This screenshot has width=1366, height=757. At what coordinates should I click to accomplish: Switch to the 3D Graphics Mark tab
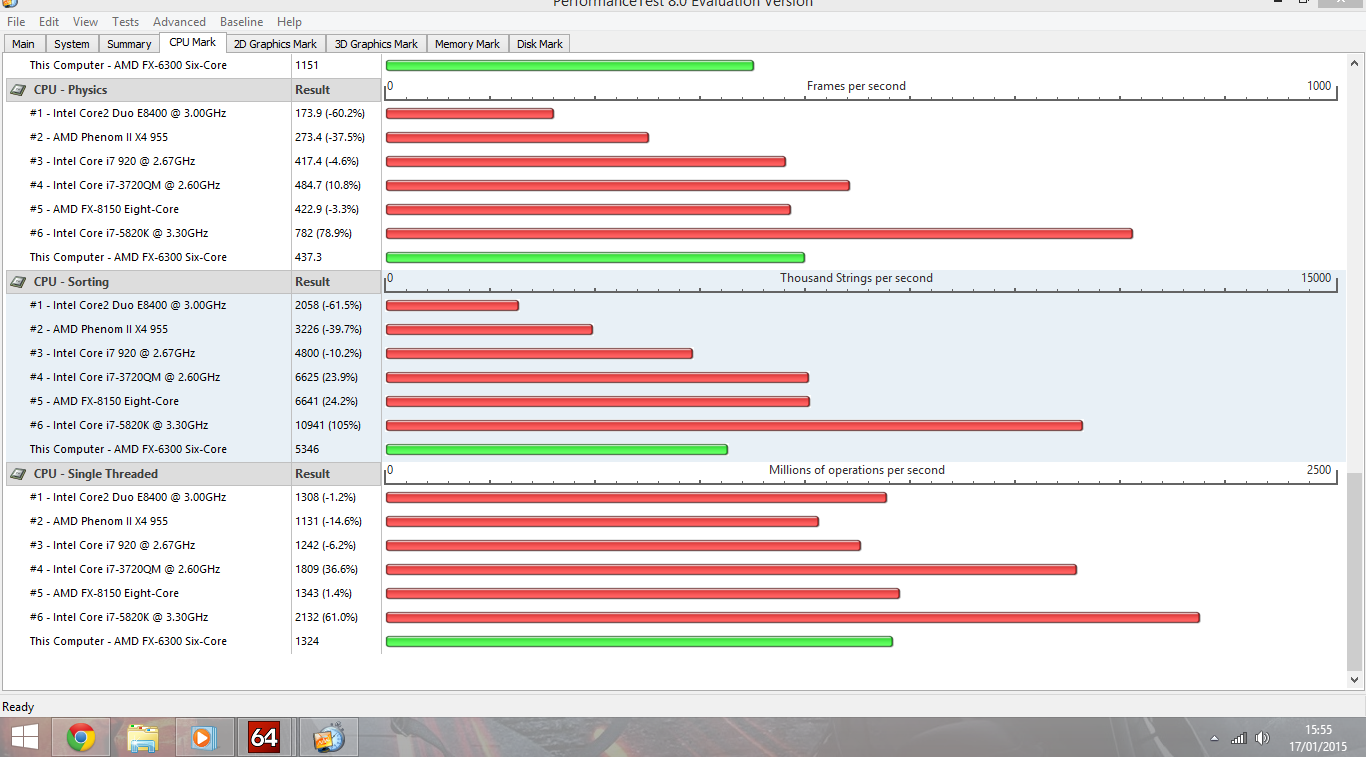[376, 44]
